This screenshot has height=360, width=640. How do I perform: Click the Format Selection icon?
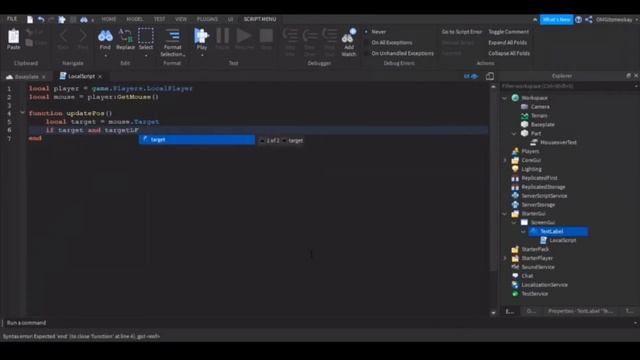173,36
